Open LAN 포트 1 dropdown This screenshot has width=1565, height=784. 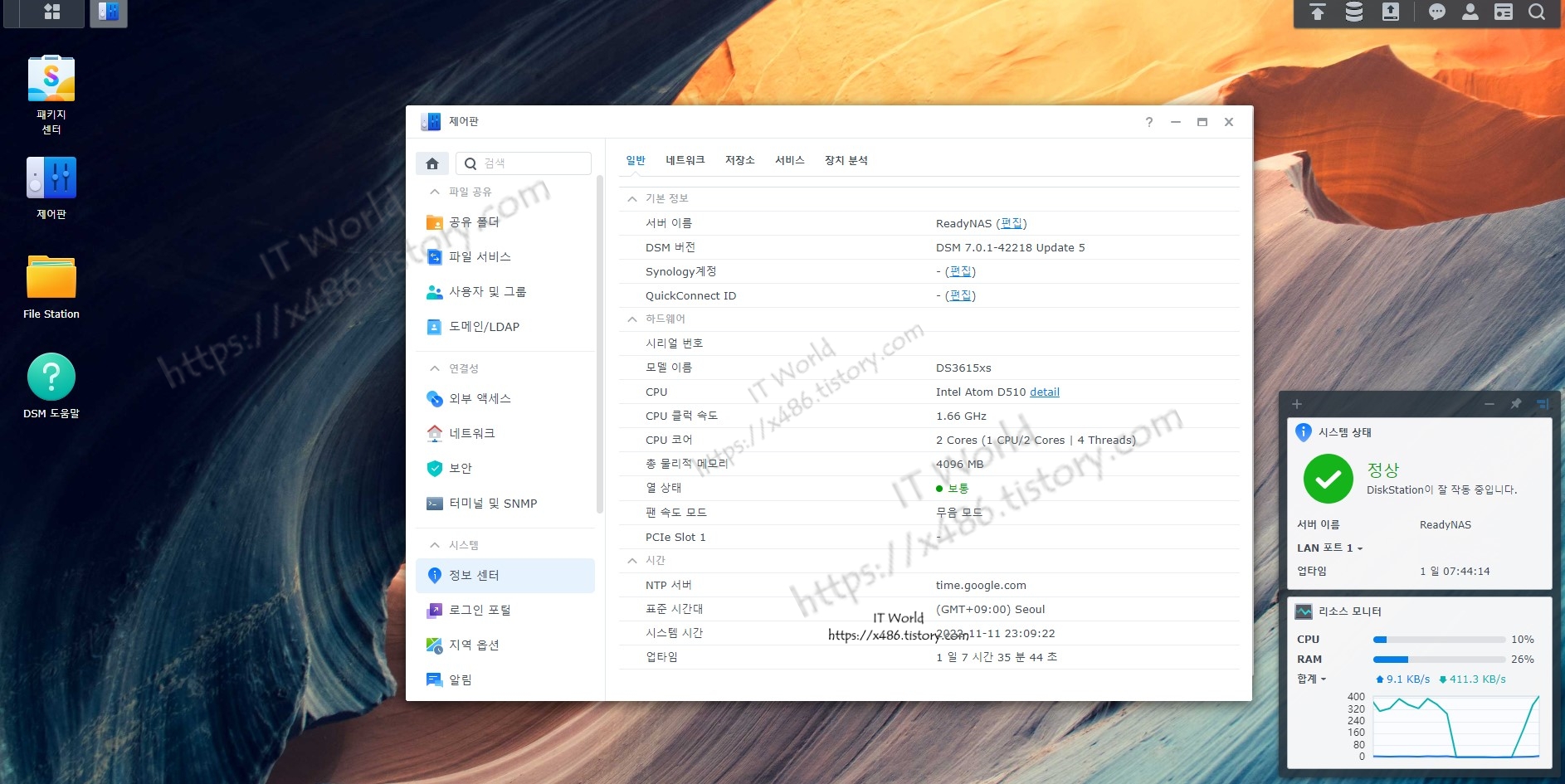pos(1330,548)
